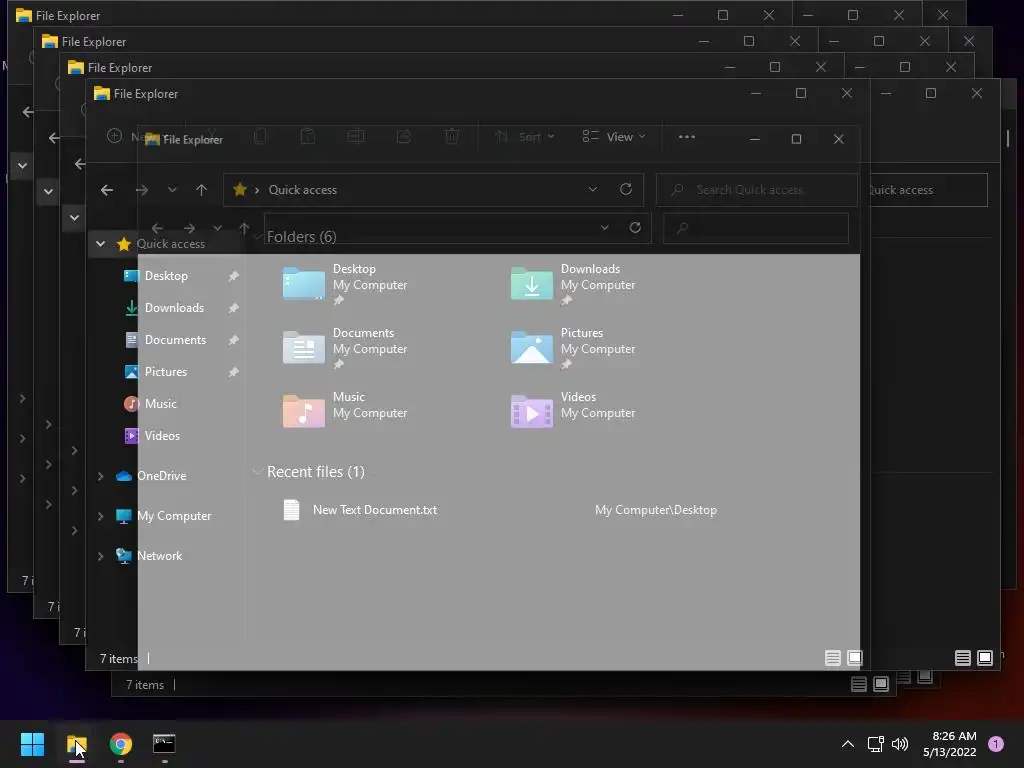
Task: Click the network icon in system tray
Action: [876, 744]
